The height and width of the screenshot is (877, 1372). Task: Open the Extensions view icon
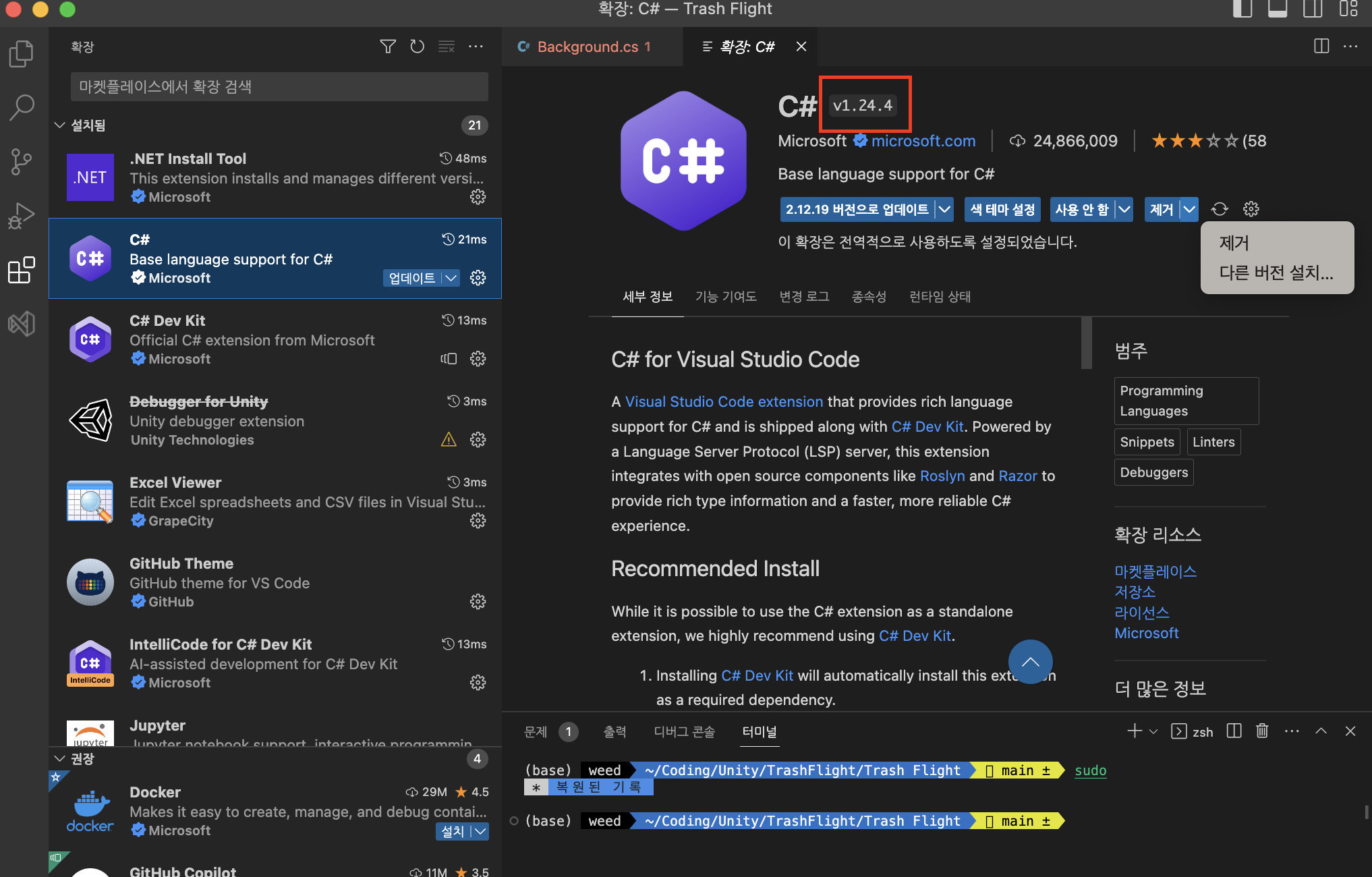[x=22, y=270]
